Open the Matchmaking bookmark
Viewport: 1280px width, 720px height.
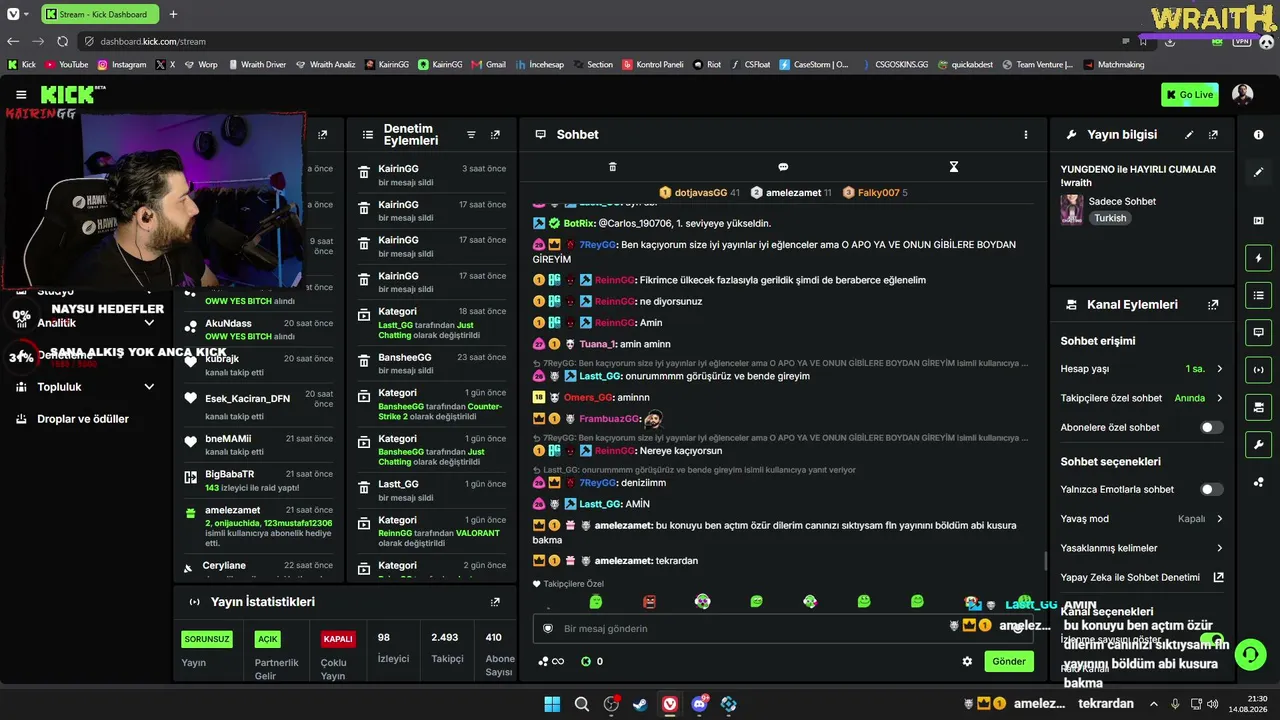tap(1114, 64)
